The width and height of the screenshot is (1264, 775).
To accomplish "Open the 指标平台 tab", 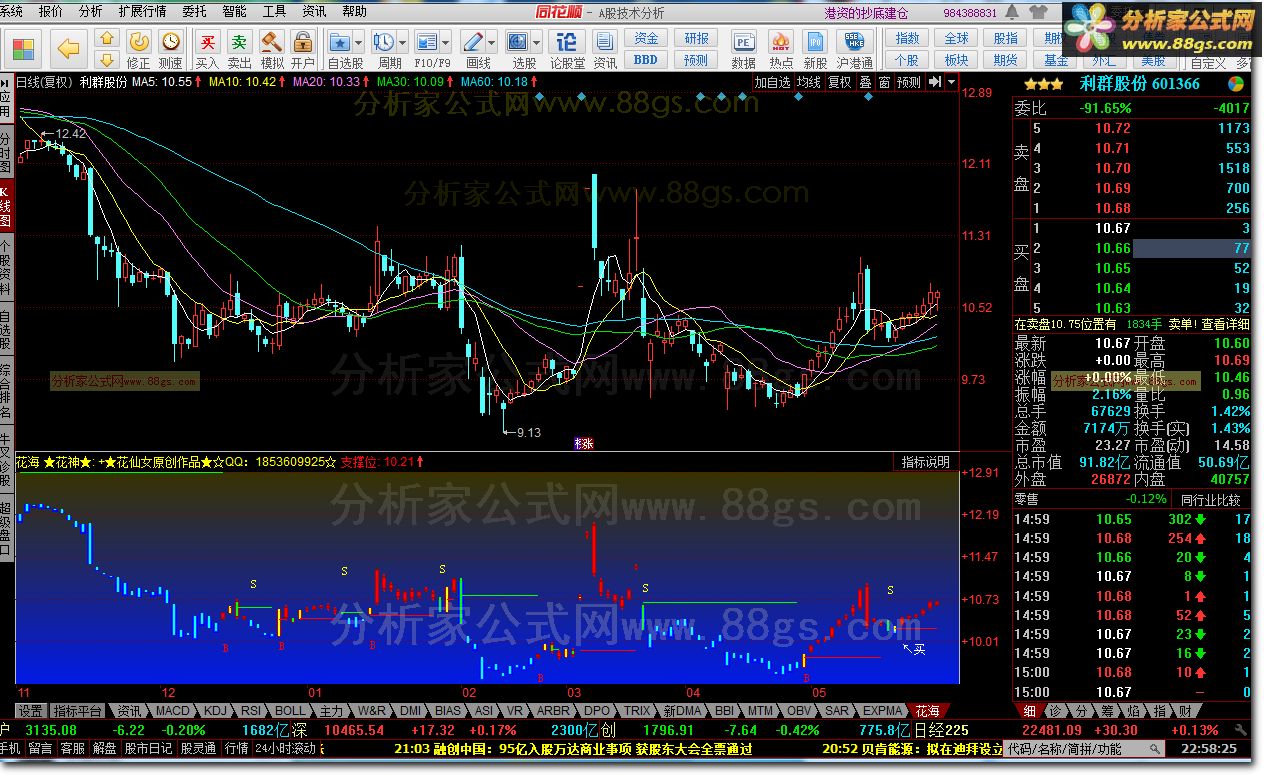I will tap(78, 711).
